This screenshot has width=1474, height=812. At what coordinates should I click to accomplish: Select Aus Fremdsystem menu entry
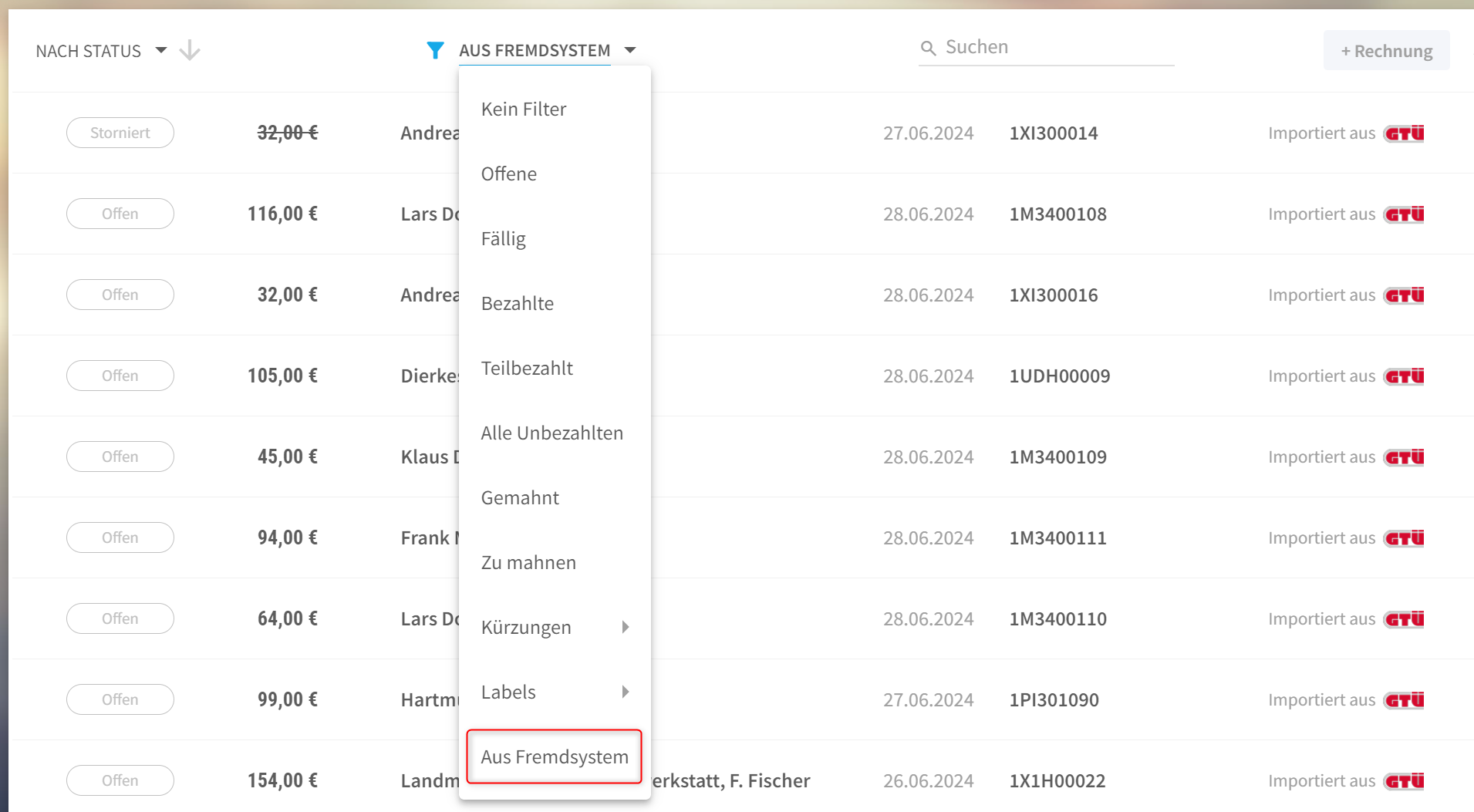pos(555,756)
